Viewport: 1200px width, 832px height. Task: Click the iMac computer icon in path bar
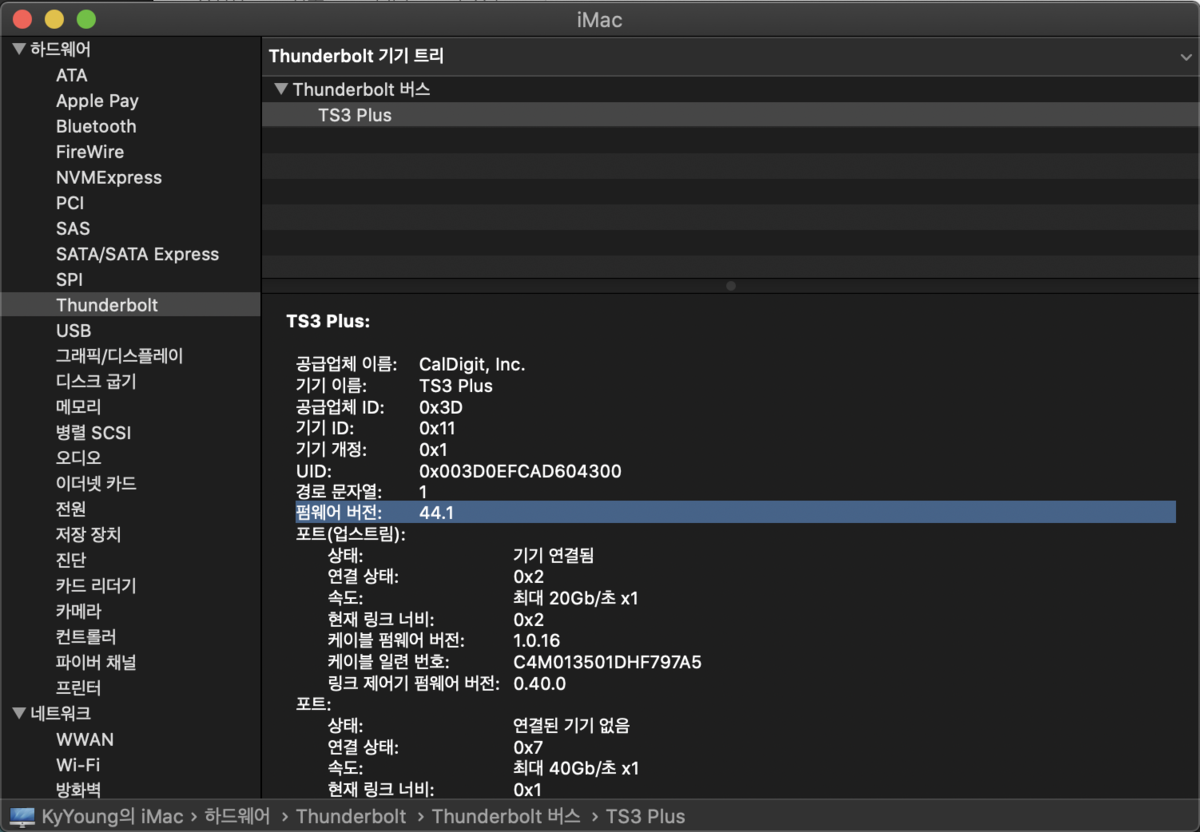pos(23,816)
